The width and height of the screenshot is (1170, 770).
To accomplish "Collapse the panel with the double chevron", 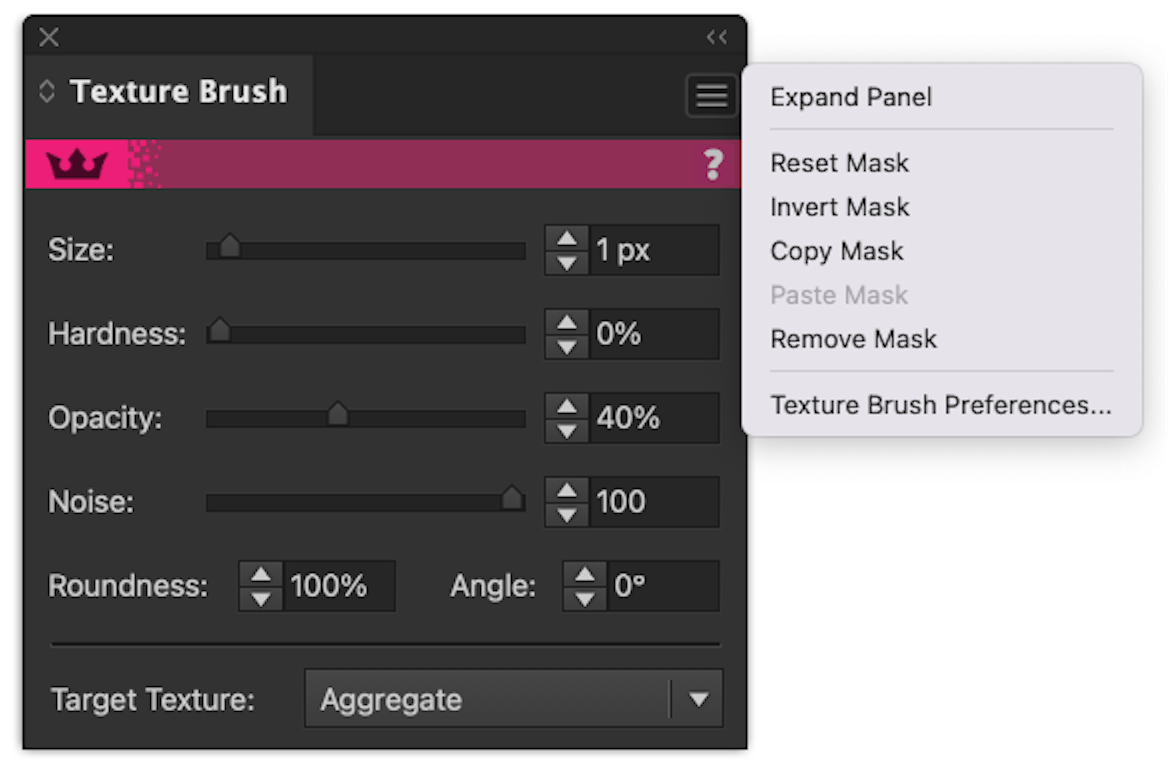I will coord(716,37).
